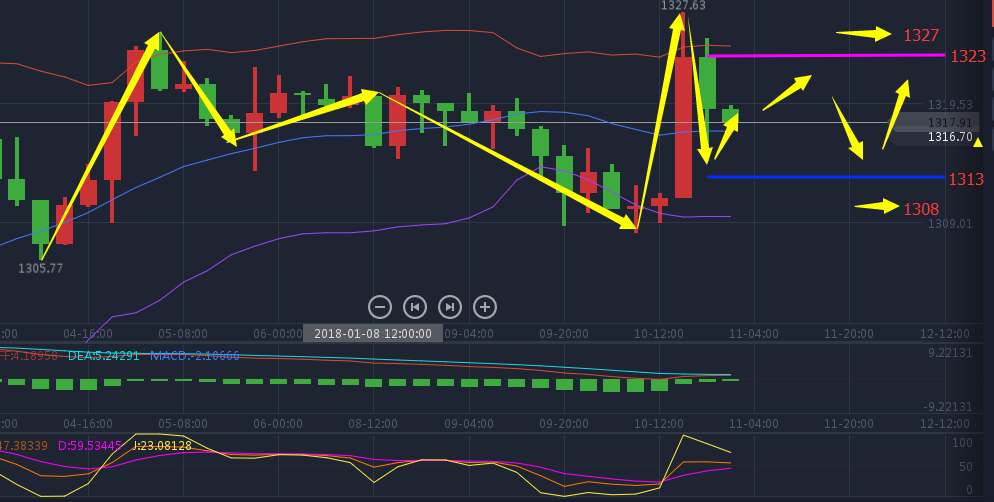Click the 2018-01-08 12:00:00 crosshair date label

click(x=373, y=334)
